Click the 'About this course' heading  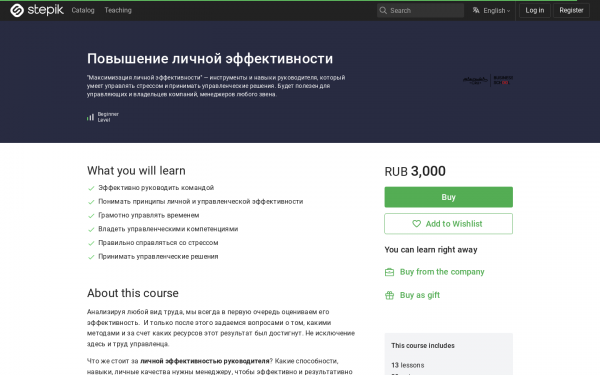(x=133, y=293)
